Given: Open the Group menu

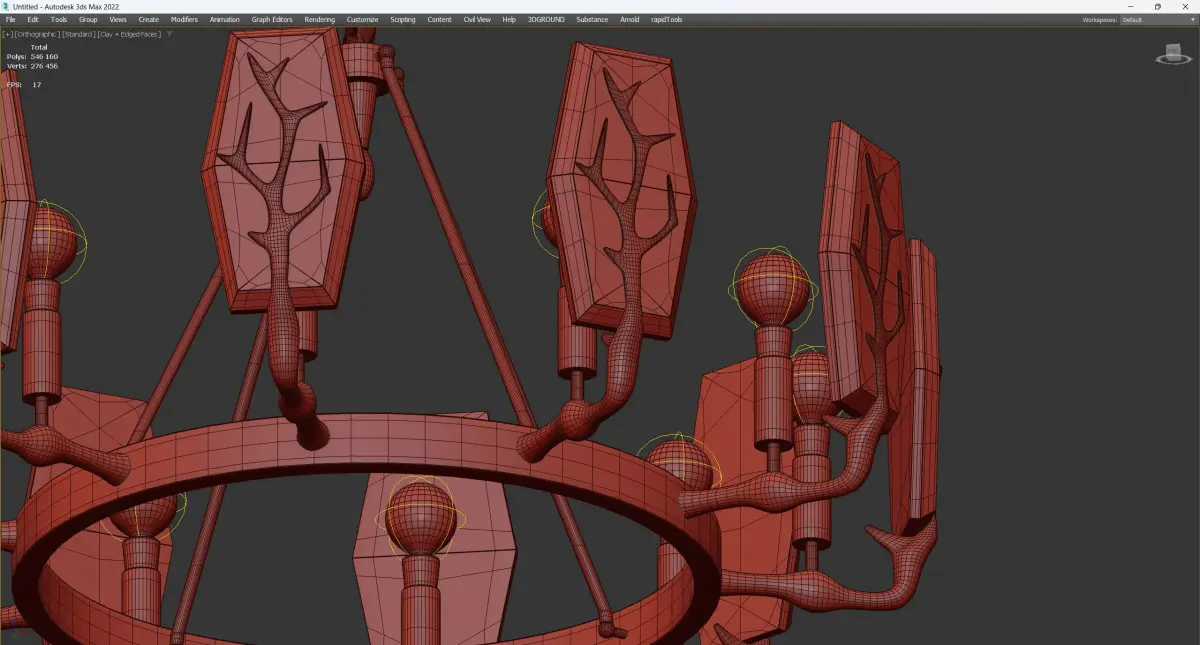Looking at the screenshot, I should (88, 19).
